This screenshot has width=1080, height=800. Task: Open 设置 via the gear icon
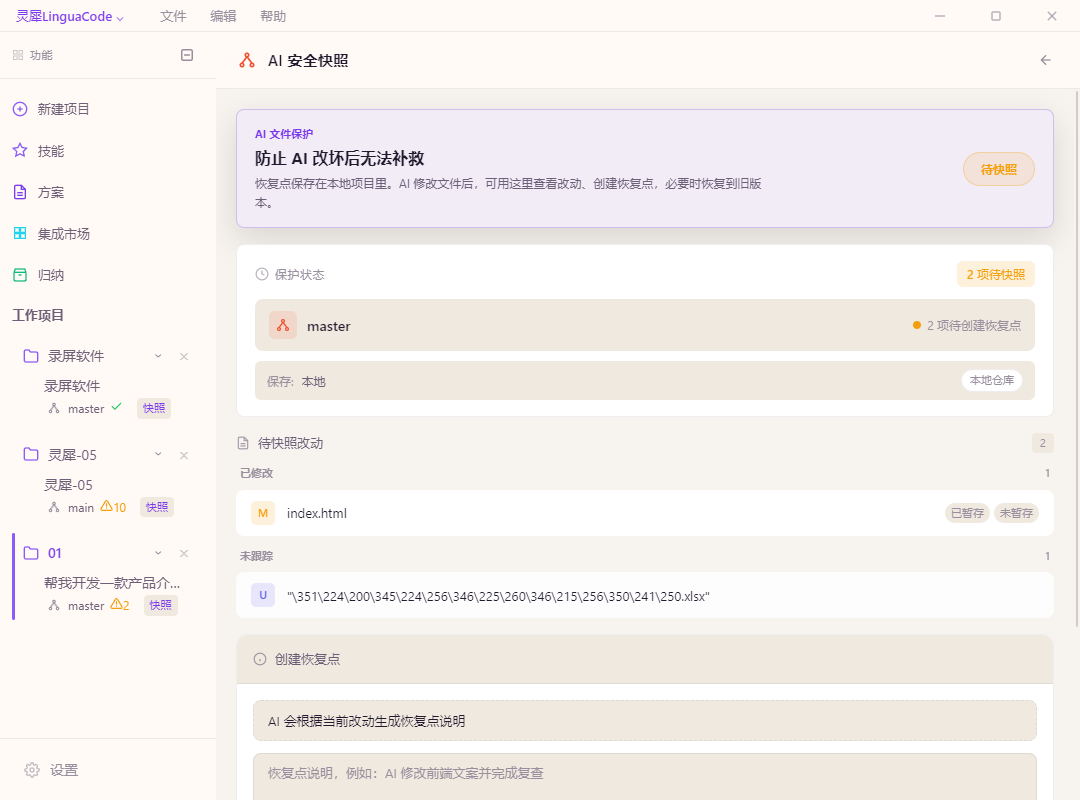tap(32, 770)
